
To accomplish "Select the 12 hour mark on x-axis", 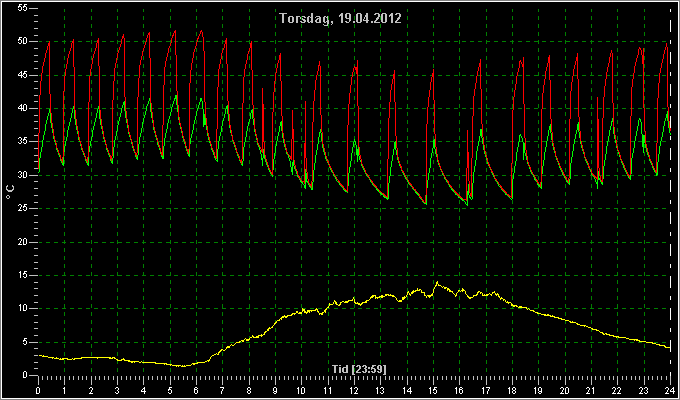I will pos(355,390).
